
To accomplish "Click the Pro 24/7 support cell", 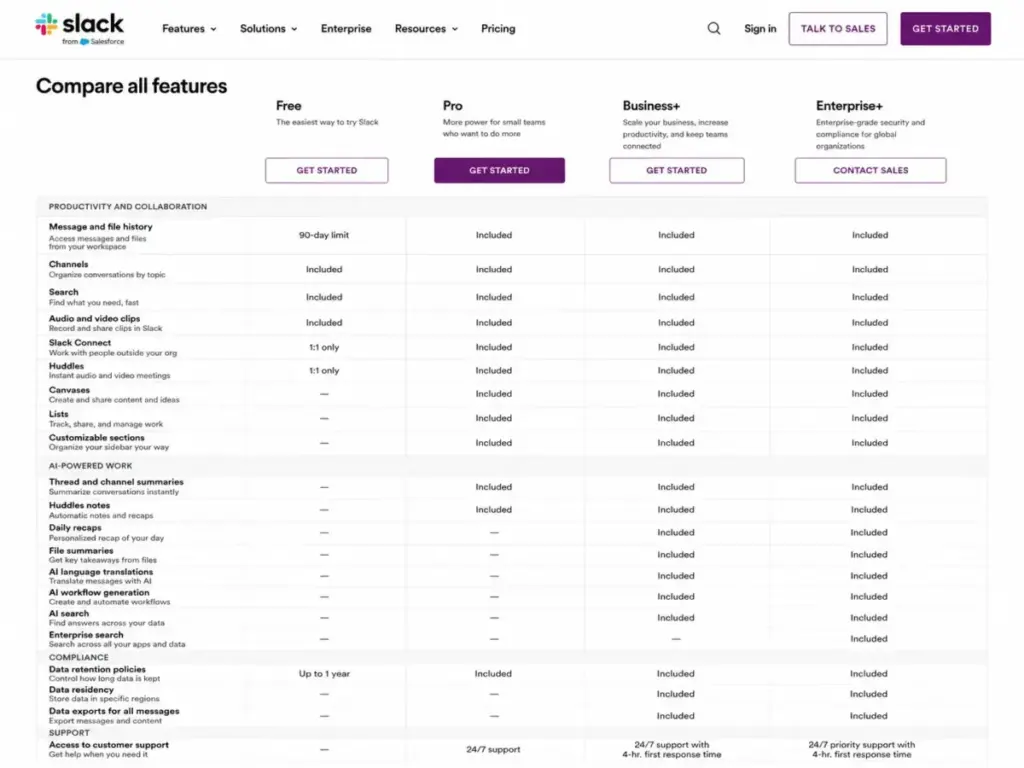I will (x=493, y=750).
